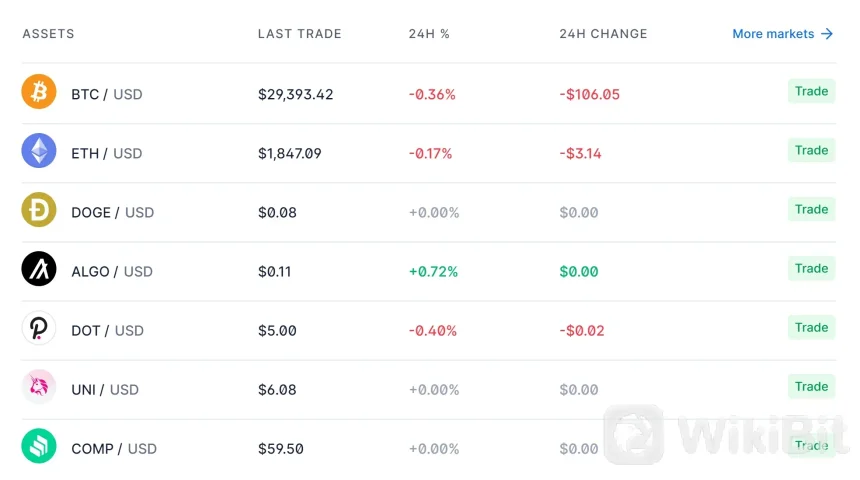Select the 24H % column header
Image resolution: width=860 pixels, height=480 pixels.
tap(429, 34)
